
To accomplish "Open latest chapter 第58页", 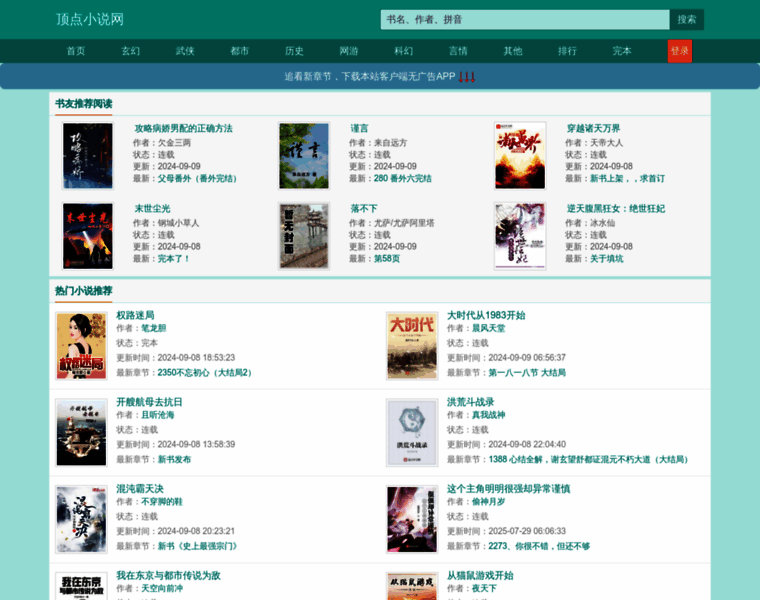I will pyautogui.click(x=387, y=259).
